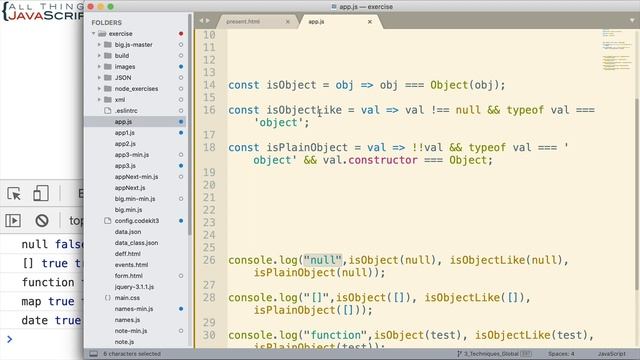Jump back using the left tab-arrow

pos(202,20)
